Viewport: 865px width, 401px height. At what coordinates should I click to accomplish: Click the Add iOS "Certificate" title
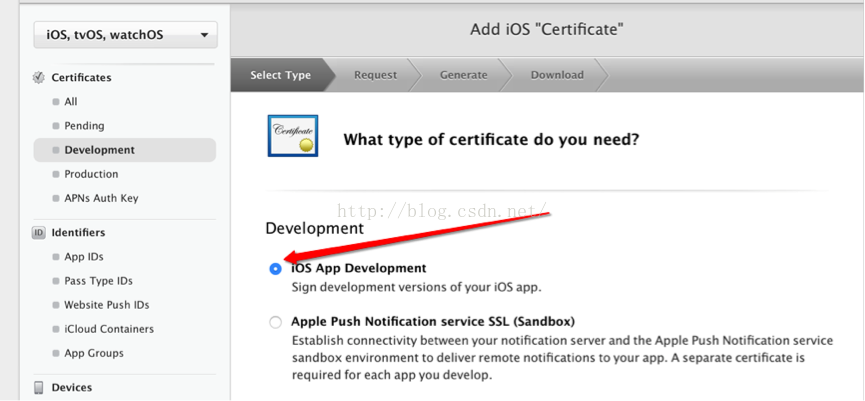click(547, 29)
